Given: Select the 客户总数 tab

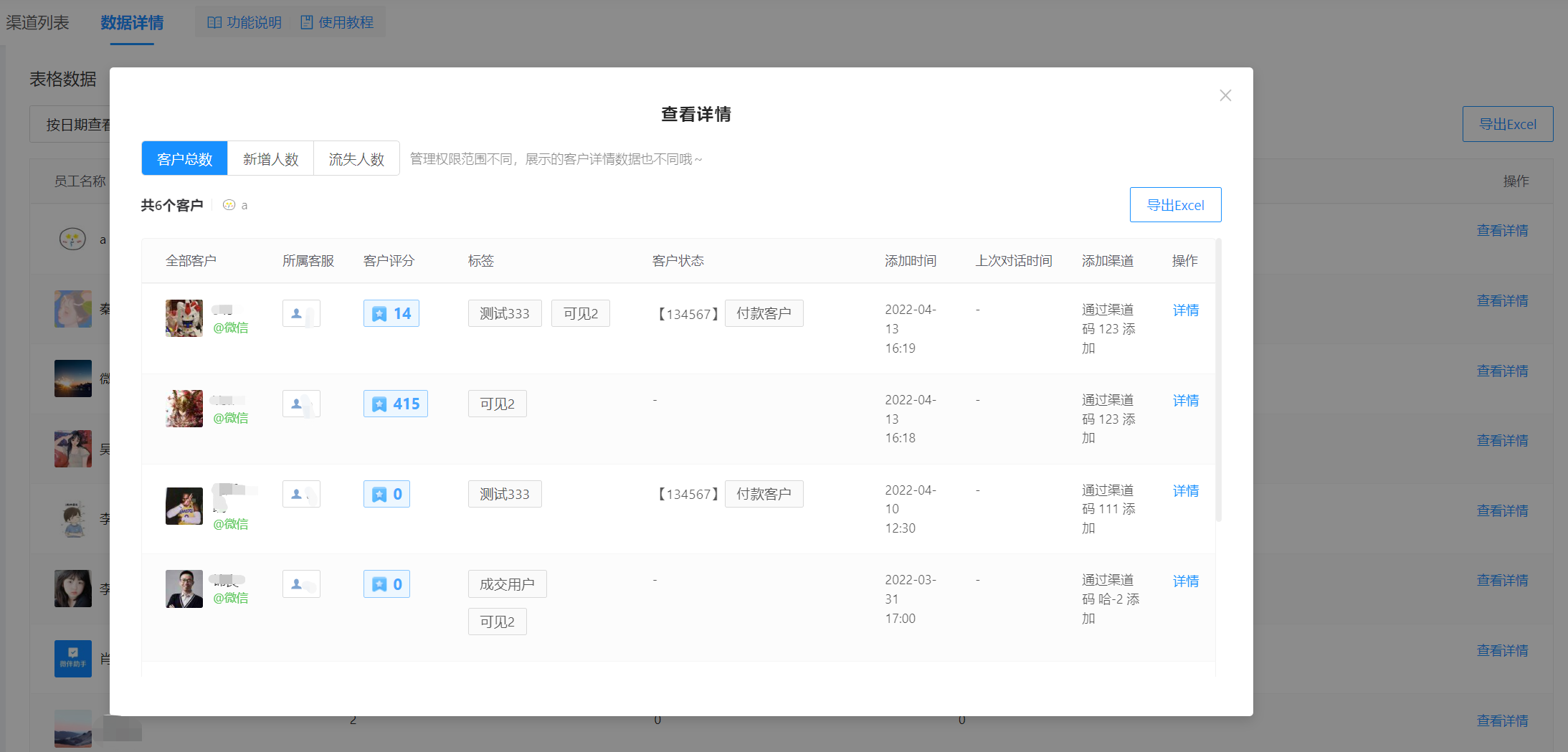Looking at the screenshot, I should 184,158.
